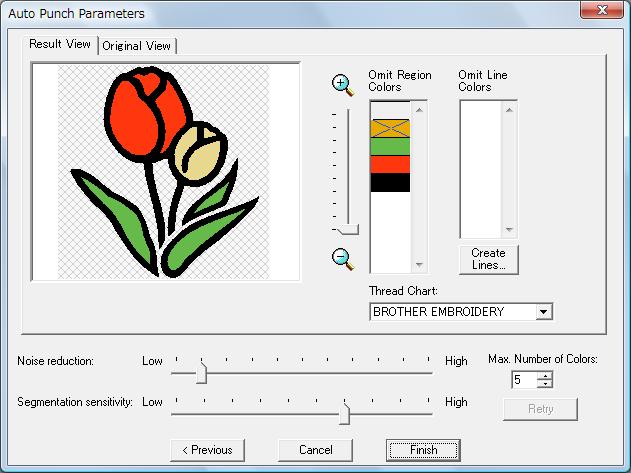The height and width of the screenshot is (473, 631).
Task: Click inside the empty Omit Line Colors list
Action: pos(481,169)
